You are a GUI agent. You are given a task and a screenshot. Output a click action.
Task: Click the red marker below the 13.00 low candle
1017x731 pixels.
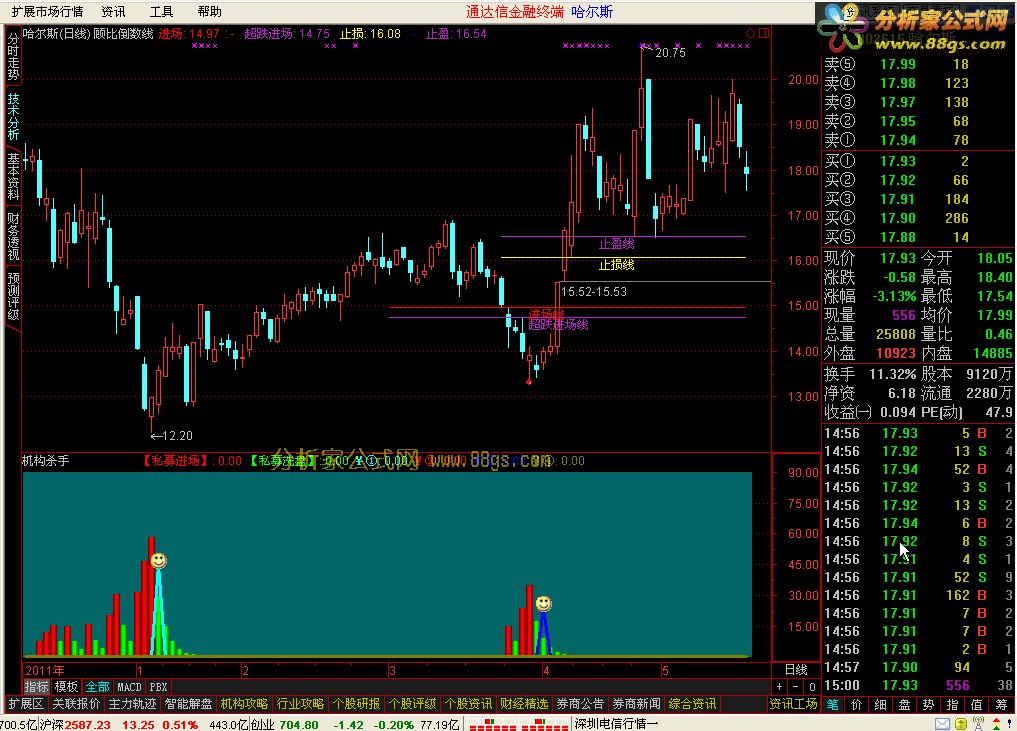tap(529, 381)
